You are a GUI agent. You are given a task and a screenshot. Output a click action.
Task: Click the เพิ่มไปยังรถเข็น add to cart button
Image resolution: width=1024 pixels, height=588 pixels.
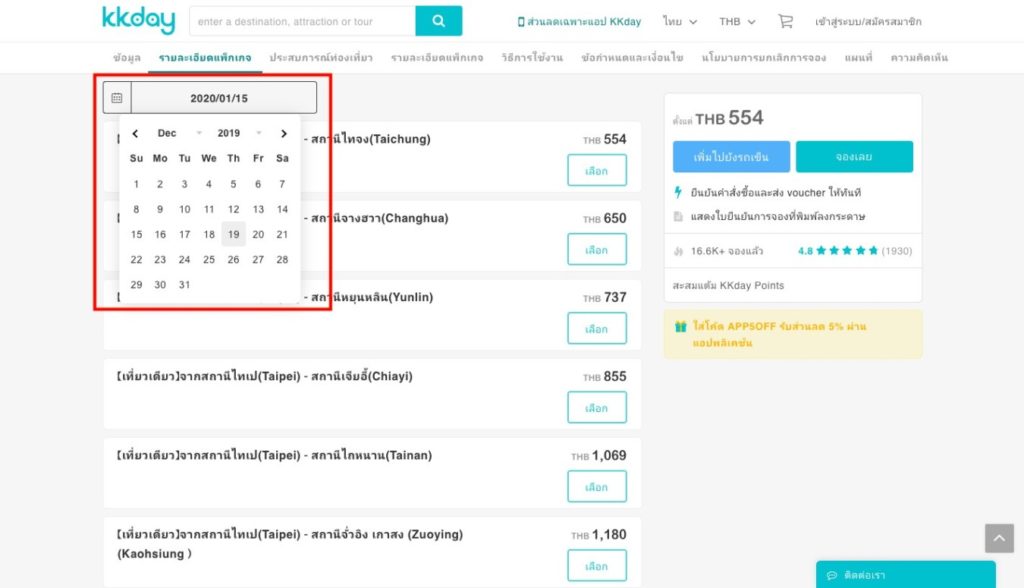(731, 157)
